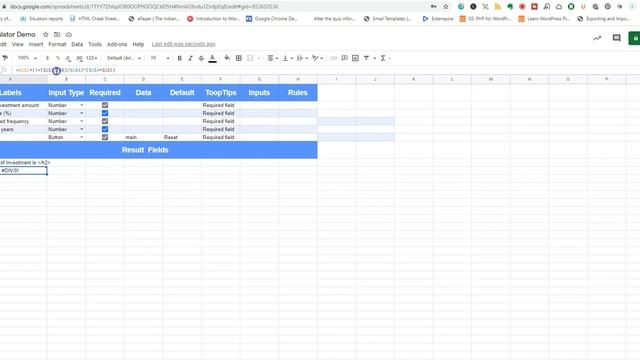This screenshot has height=360, width=640.
Task: Uncheck Required for investment amount row
Action: pos(105,105)
